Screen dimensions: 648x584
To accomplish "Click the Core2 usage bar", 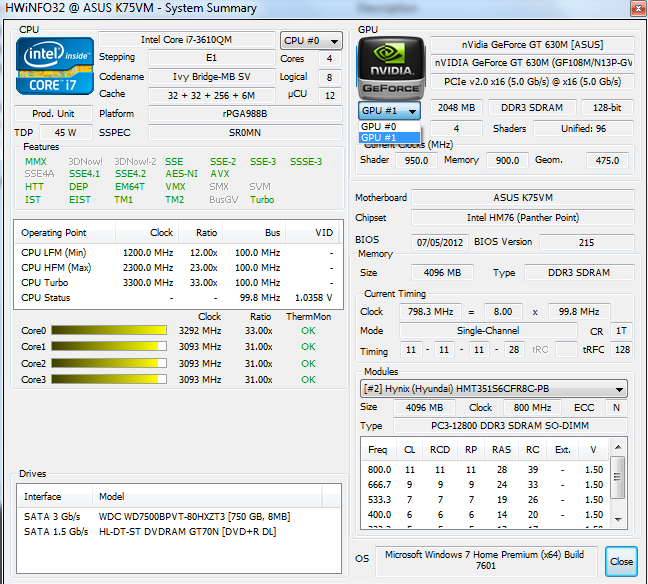I will click(109, 363).
